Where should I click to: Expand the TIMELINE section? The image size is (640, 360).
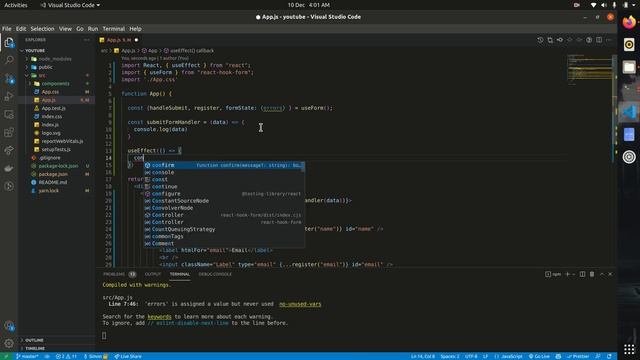pyautogui.click(x=35, y=348)
